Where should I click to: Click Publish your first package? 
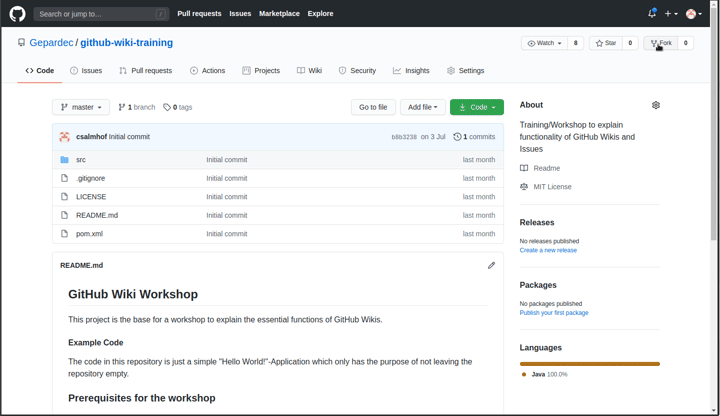click(x=554, y=313)
